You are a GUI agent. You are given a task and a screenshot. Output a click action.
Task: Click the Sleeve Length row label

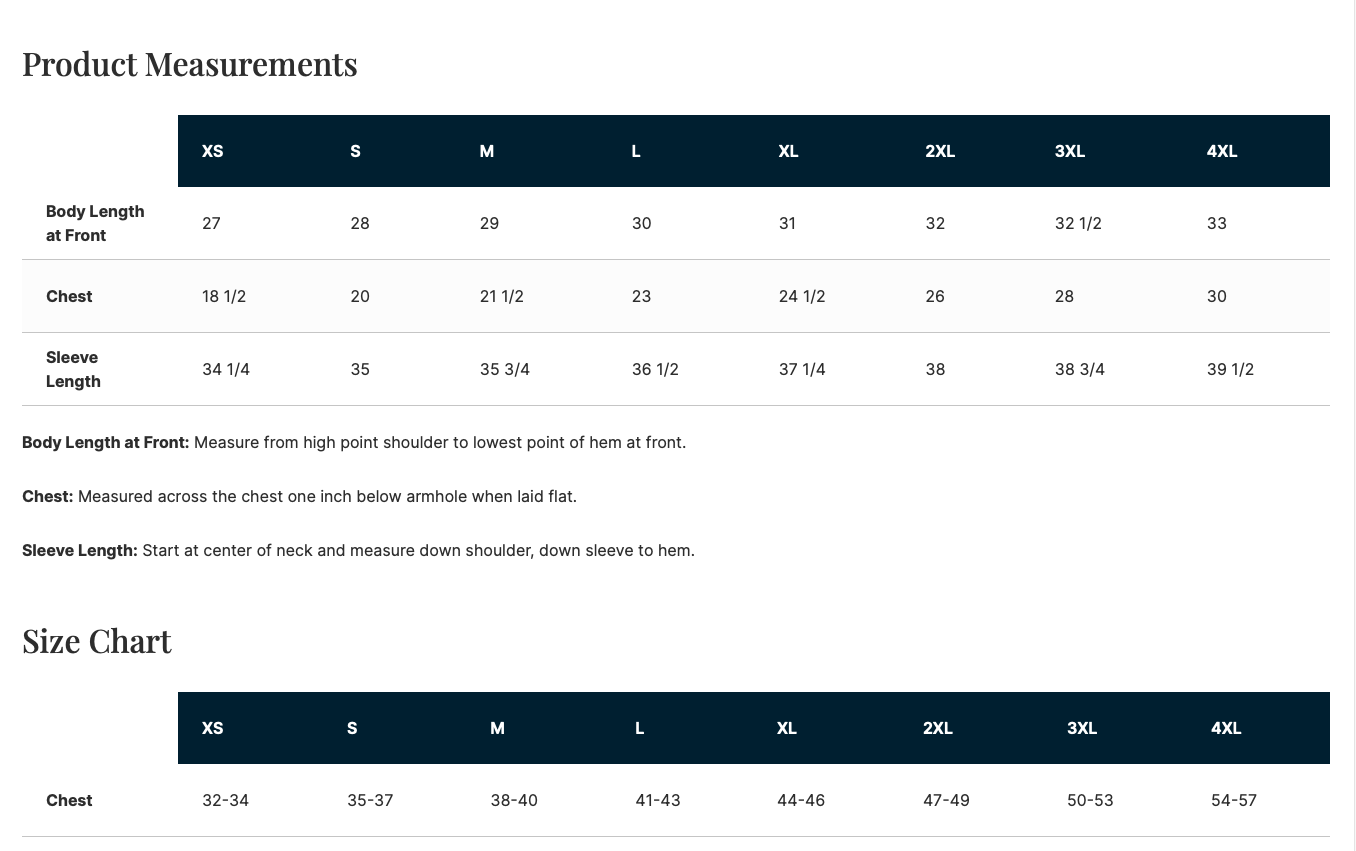[73, 369]
